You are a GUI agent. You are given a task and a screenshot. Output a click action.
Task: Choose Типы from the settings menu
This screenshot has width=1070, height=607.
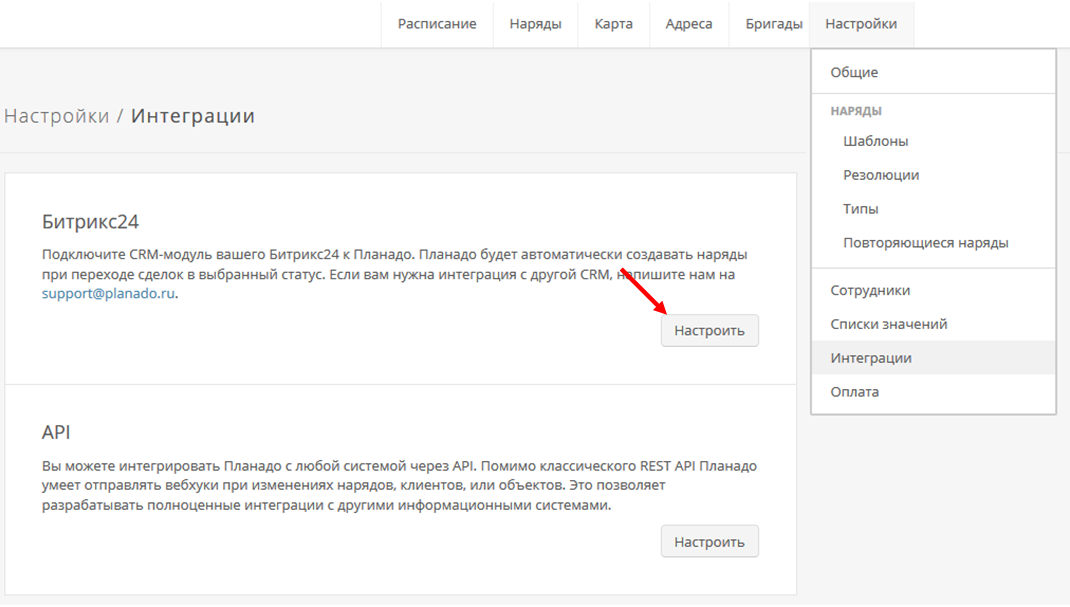934,209
